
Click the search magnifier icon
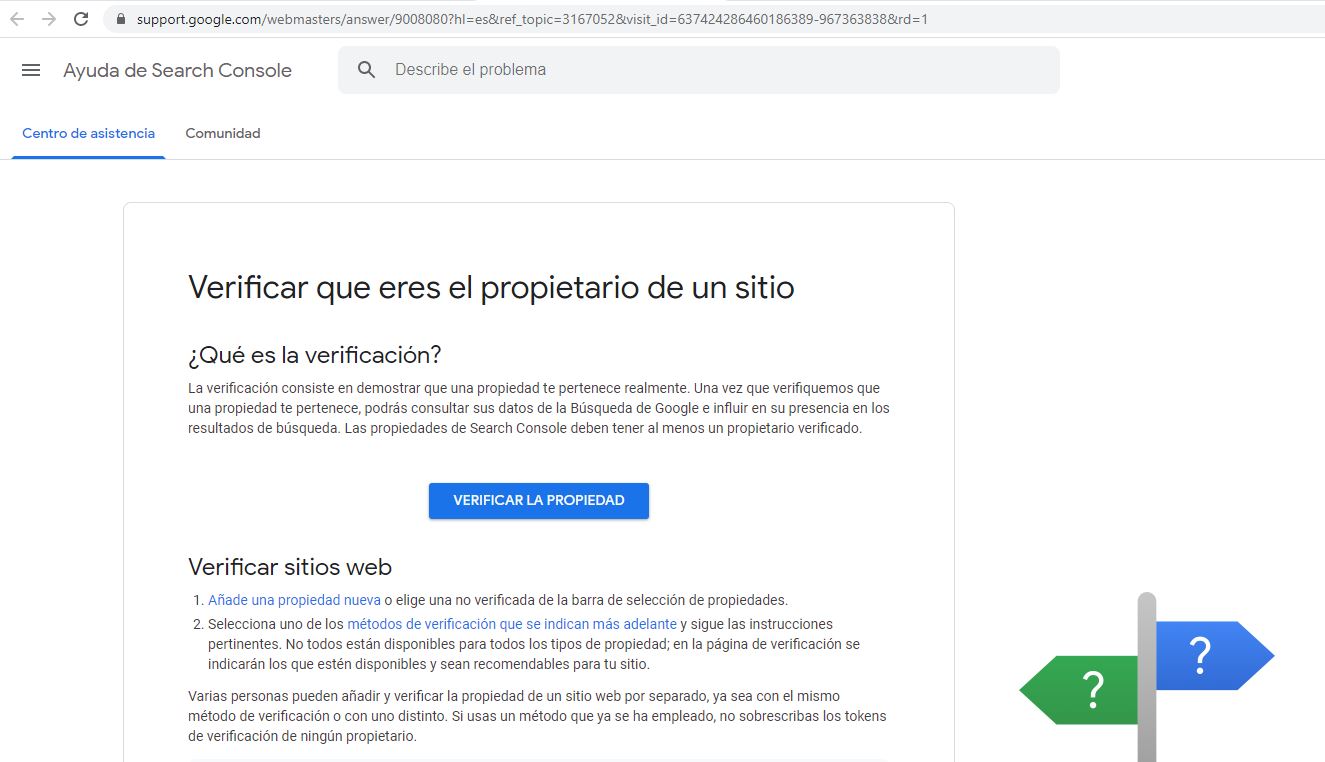(366, 69)
